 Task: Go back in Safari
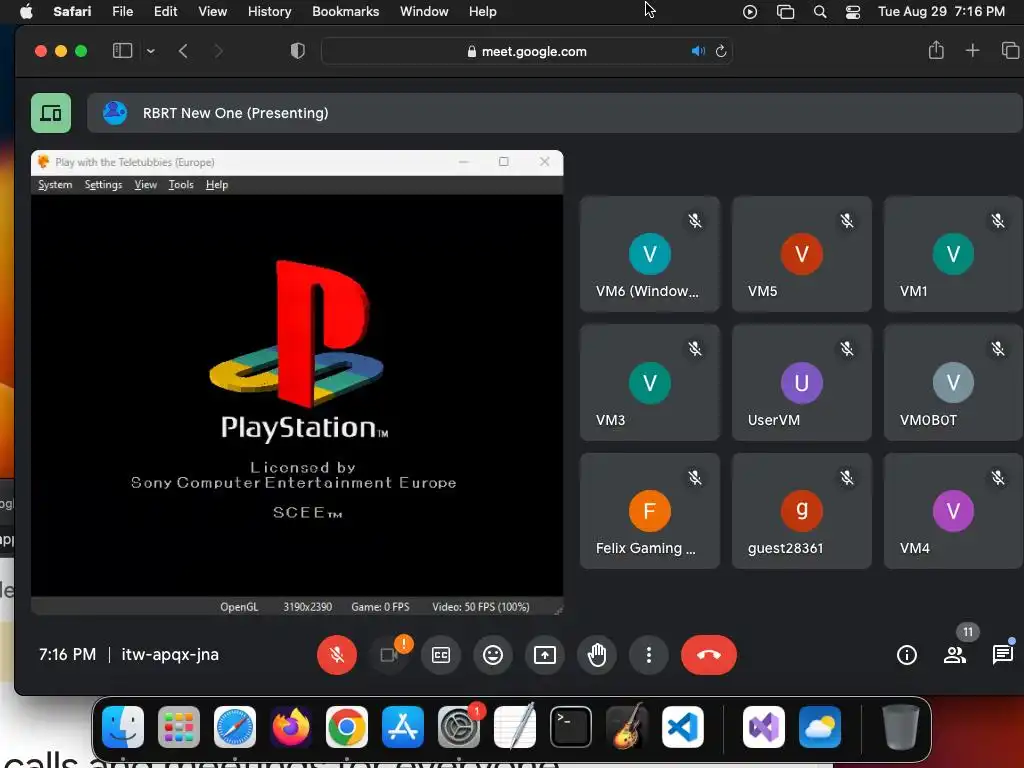pos(184,51)
